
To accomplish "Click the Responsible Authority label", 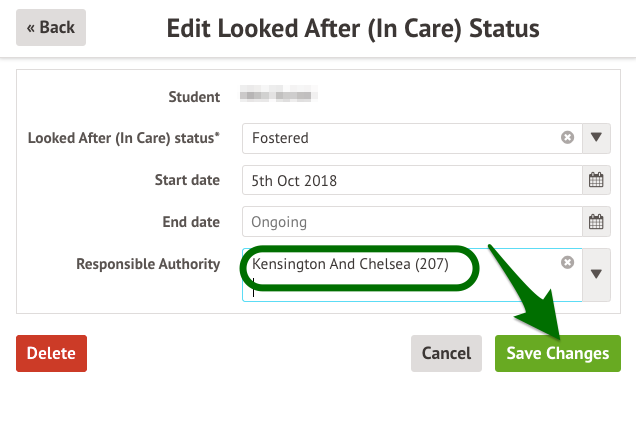I will [x=148, y=264].
